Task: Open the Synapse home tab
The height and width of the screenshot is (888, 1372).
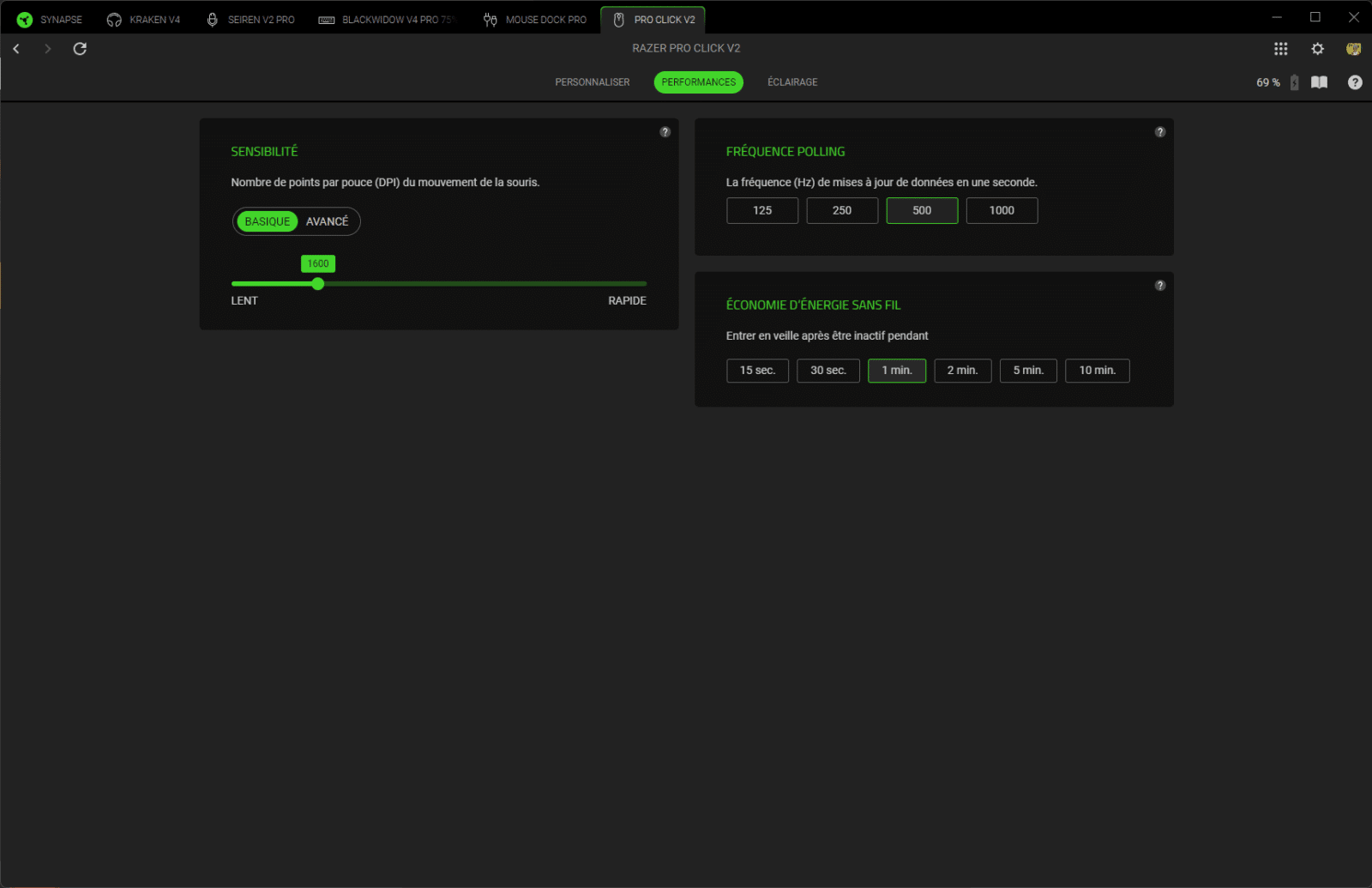Action: tap(50, 20)
